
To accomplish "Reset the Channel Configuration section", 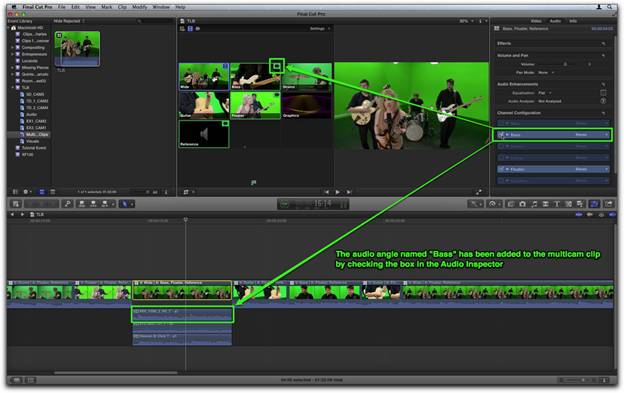I will [x=603, y=113].
